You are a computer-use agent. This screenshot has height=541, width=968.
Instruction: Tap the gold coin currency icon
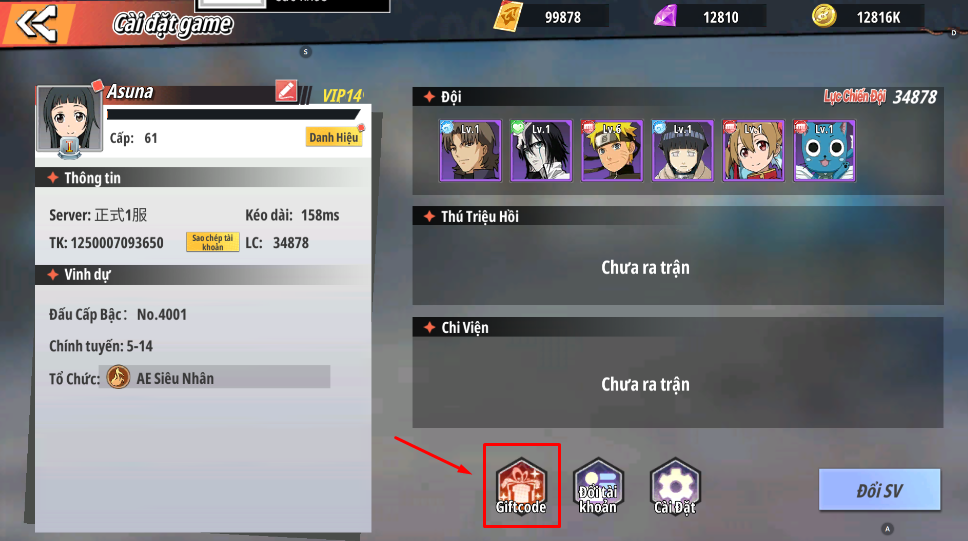click(x=824, y=16)
